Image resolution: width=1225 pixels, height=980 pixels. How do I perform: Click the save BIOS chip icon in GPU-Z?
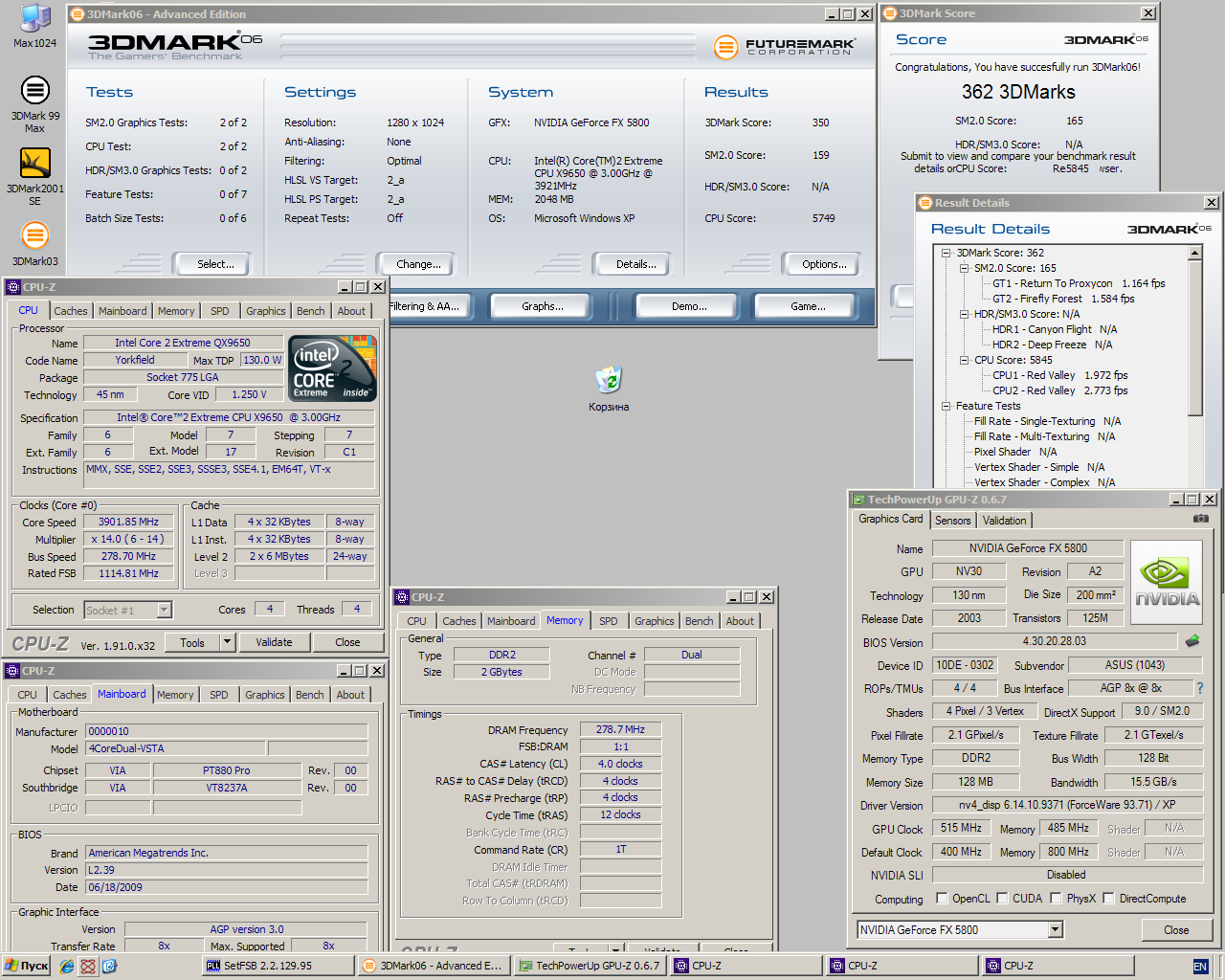pyautogui.click(x=1192, y=641)
